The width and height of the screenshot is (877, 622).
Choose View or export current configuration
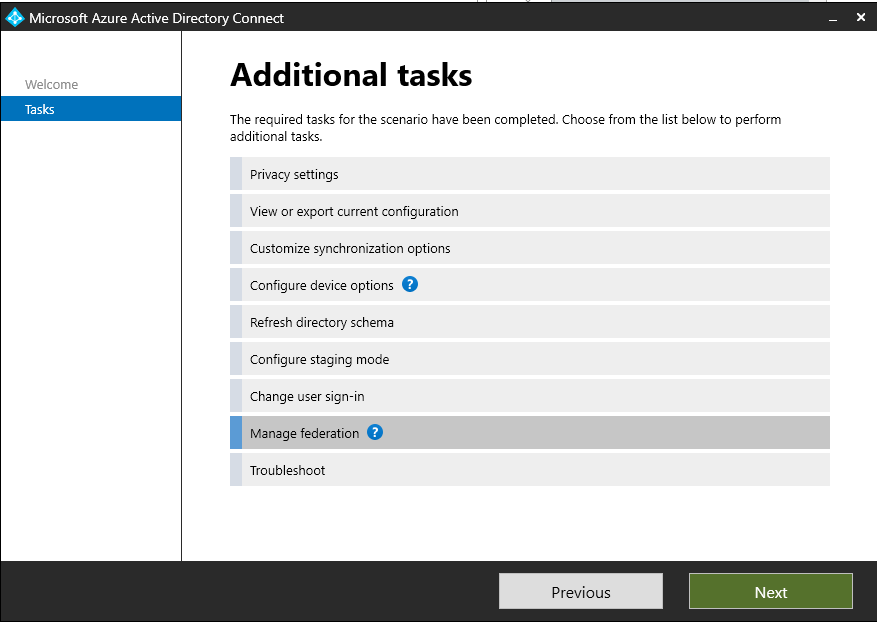pyautogui.click(x=354, y=211)
